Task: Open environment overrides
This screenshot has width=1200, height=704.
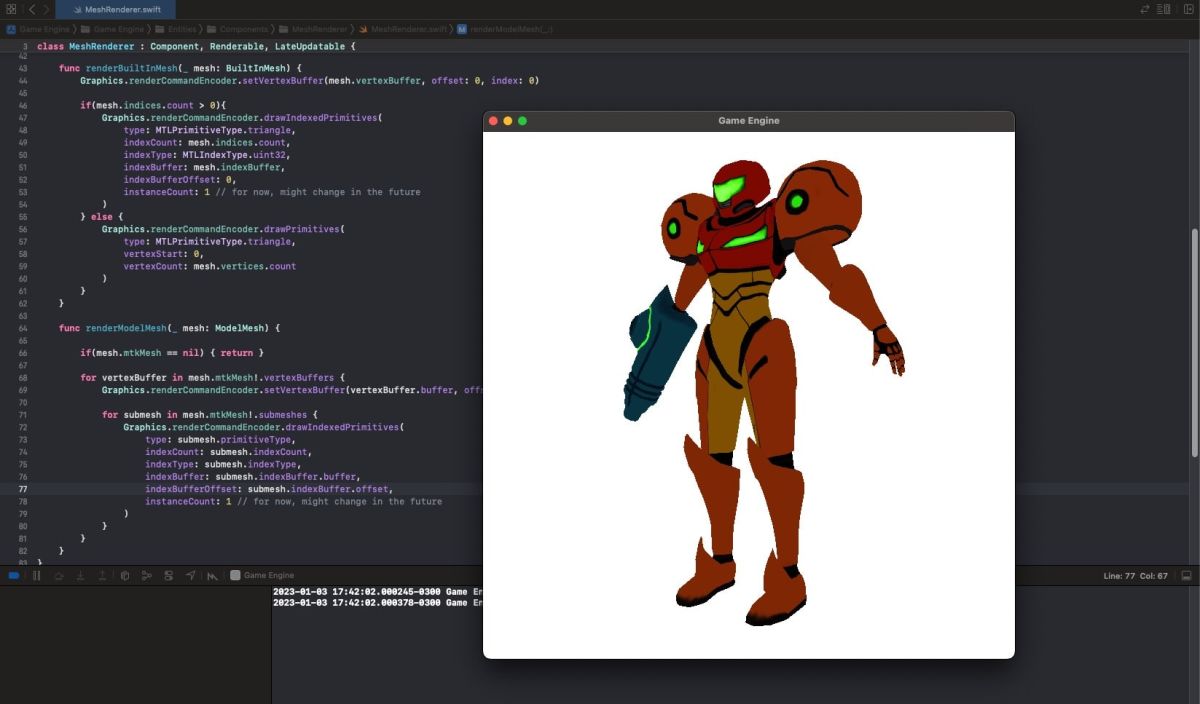Action: click(x=169, y=576)
